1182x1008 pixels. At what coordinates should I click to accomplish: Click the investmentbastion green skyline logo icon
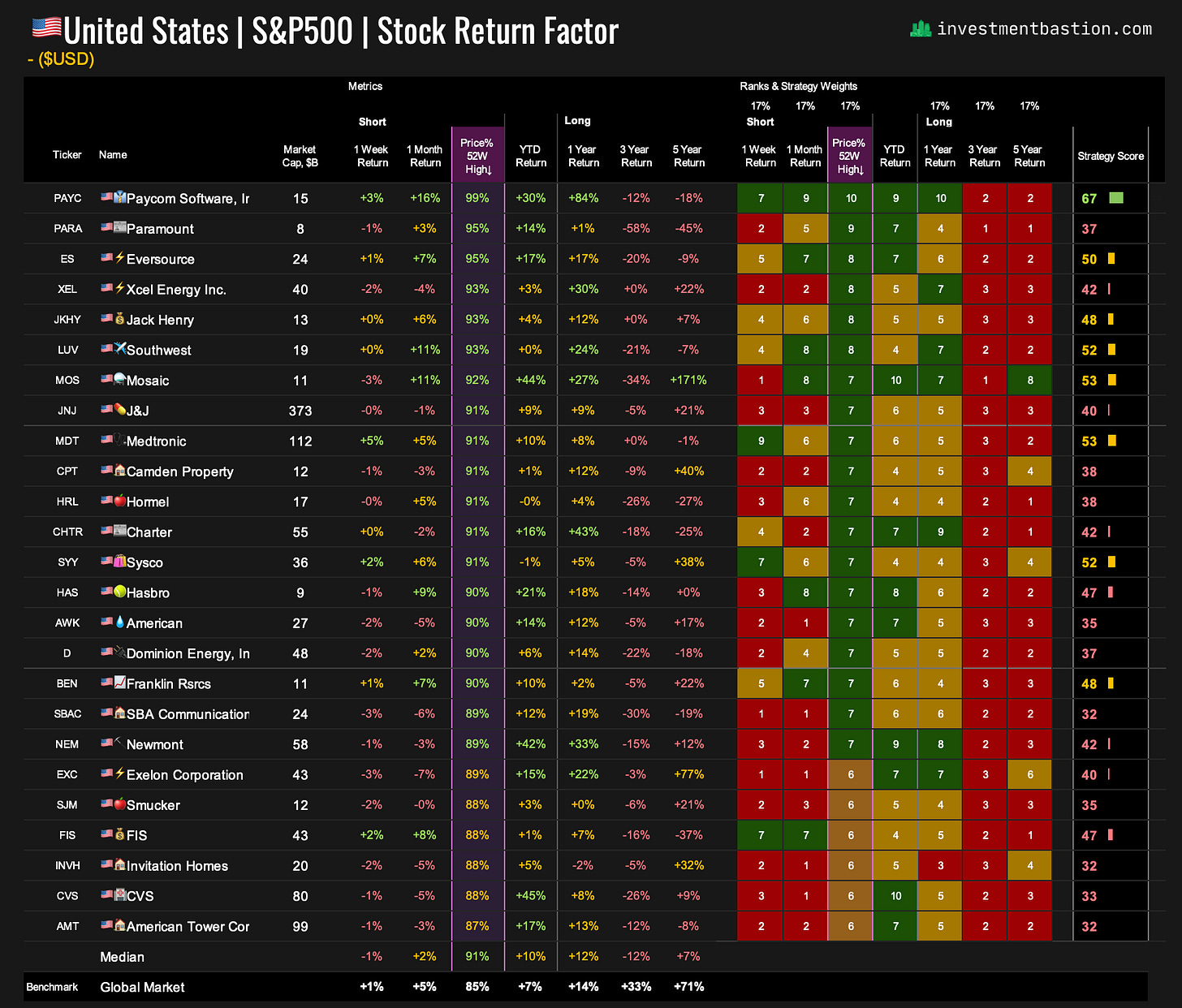pos(920,29)
